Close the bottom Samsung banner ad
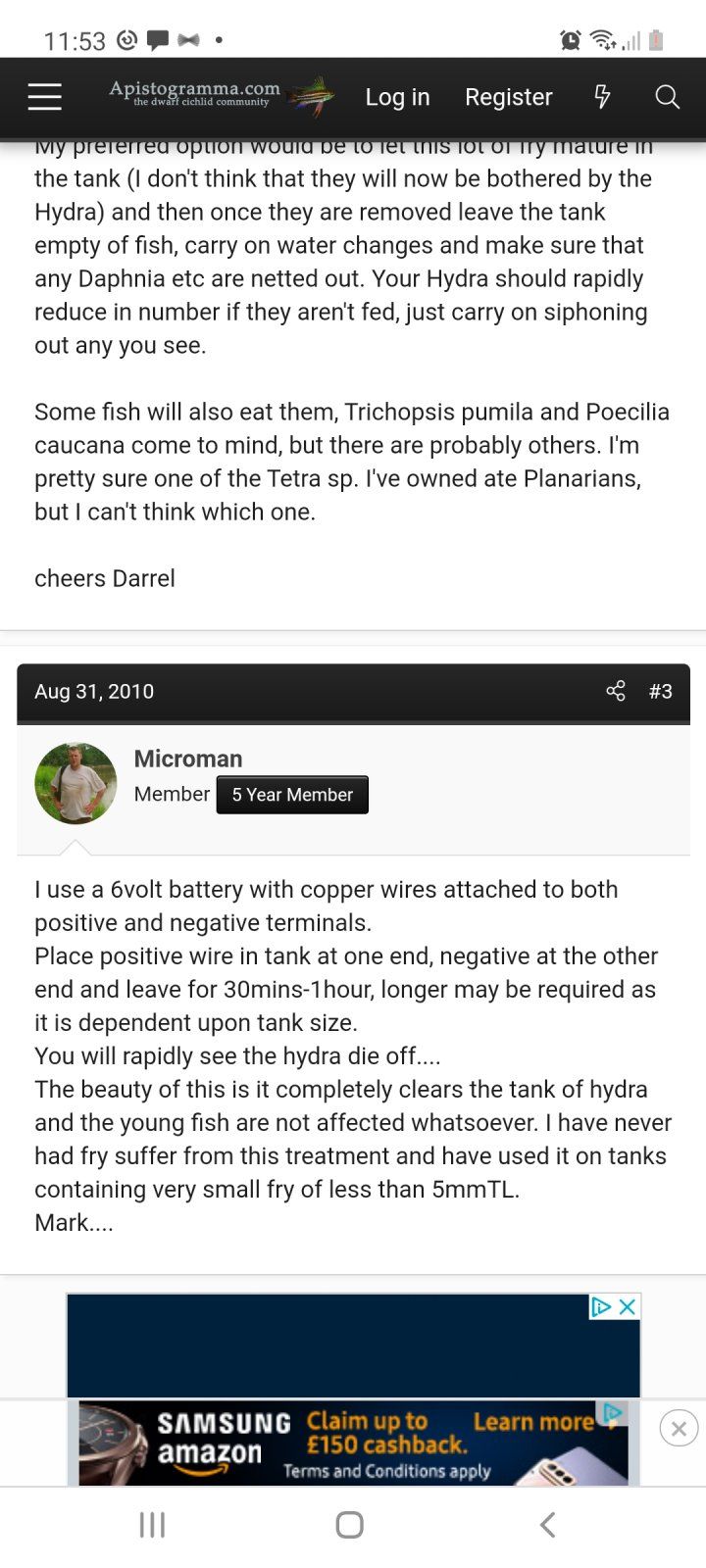This screenshot has height=1568, width=706. point(679,1429)
